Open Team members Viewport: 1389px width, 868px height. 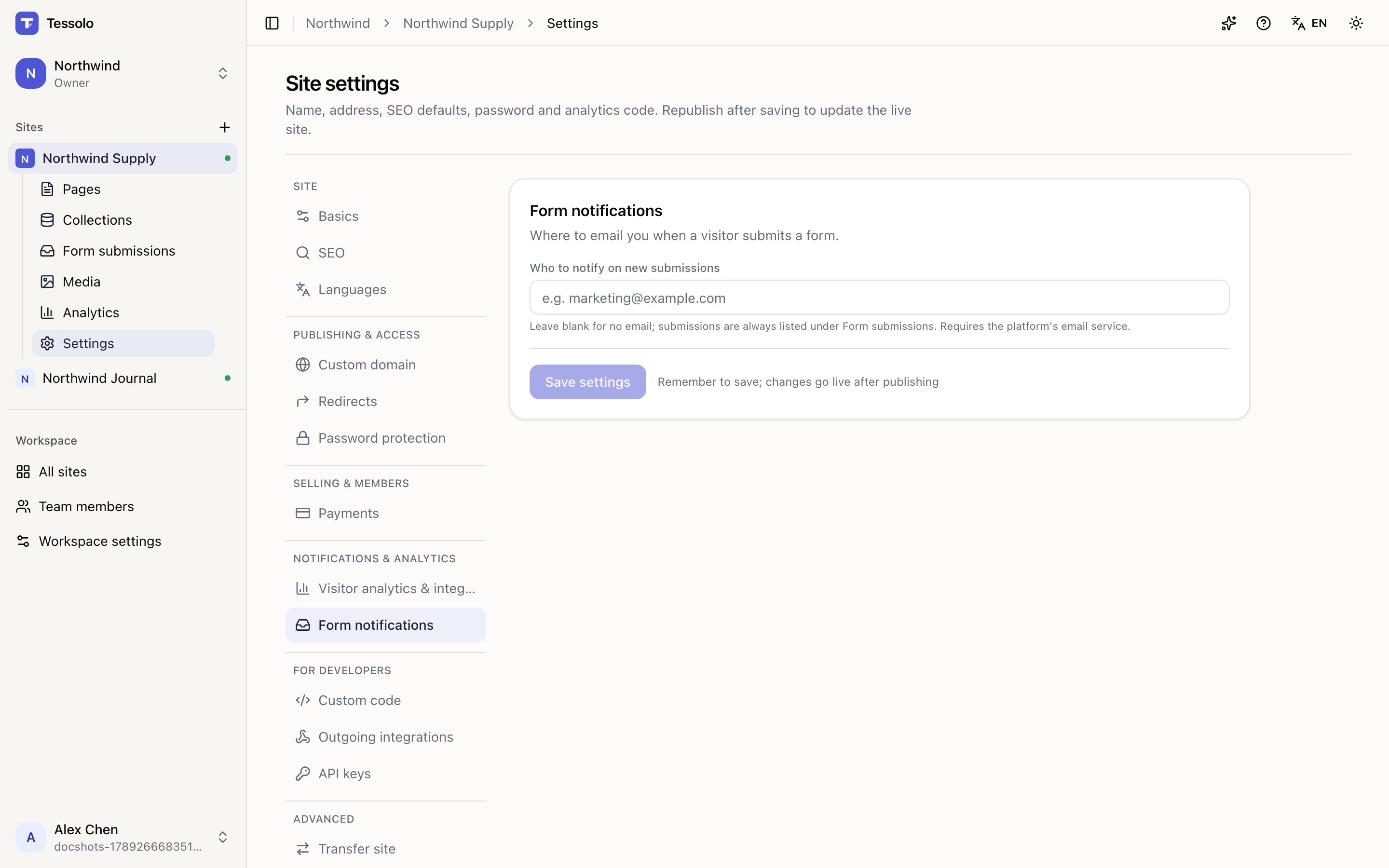pyautogui.click(x=123, y=506)
